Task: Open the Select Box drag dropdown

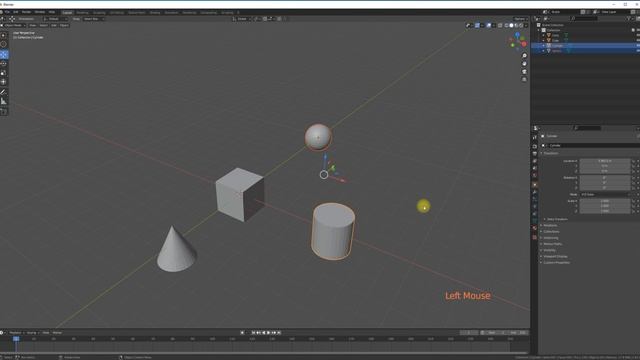Action: point(93,19)
